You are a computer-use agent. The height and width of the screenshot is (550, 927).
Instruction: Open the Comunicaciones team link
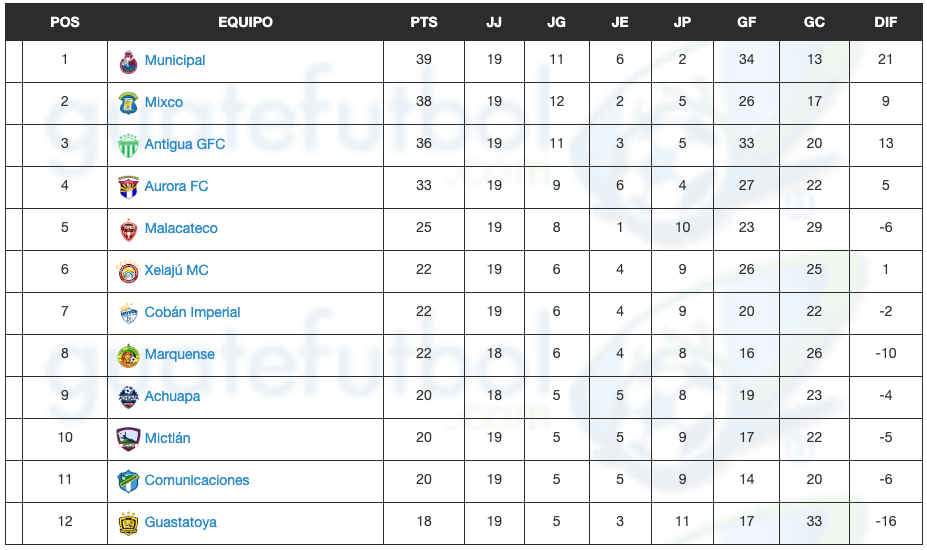(197, 480)
